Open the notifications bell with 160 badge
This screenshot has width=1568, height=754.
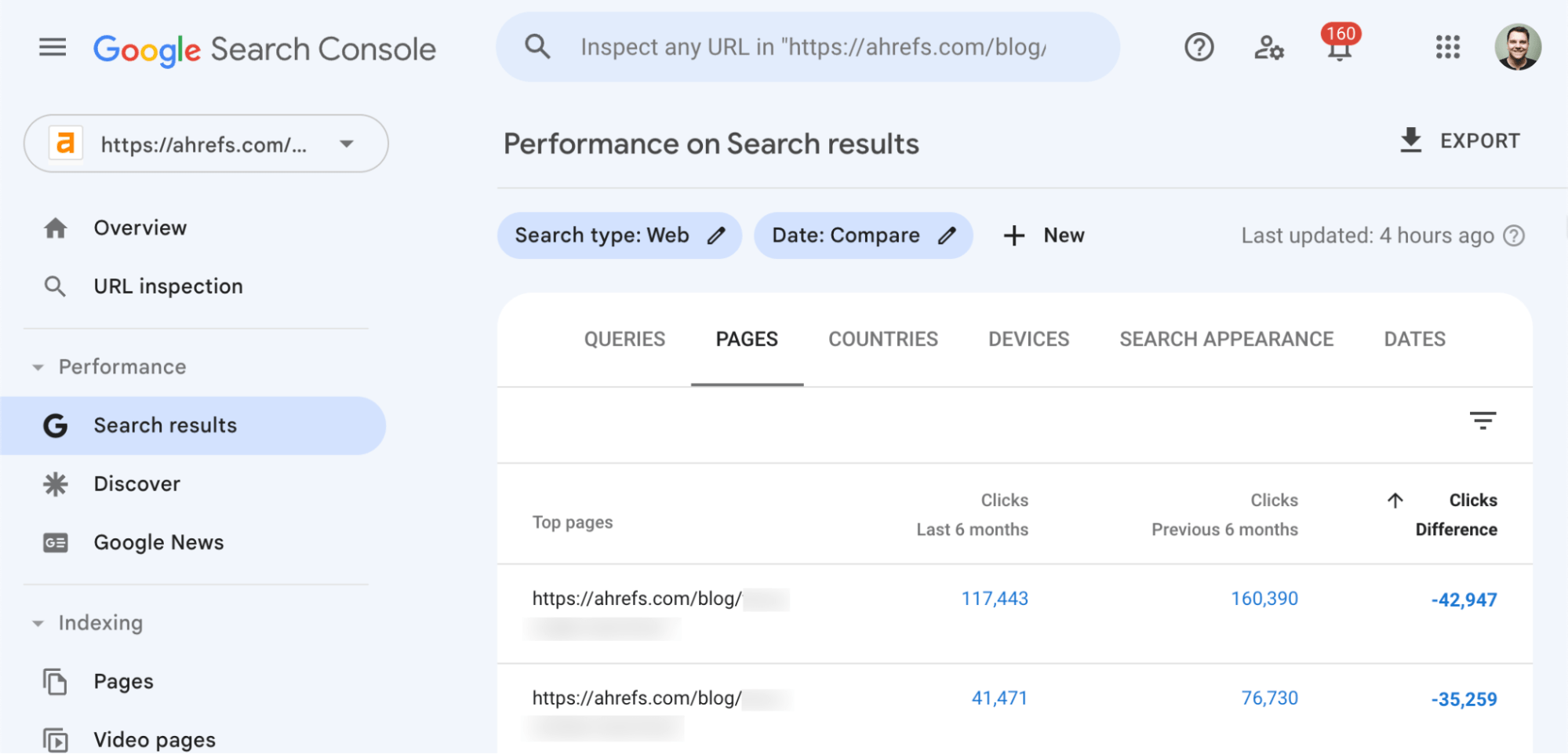(1337, 49)
